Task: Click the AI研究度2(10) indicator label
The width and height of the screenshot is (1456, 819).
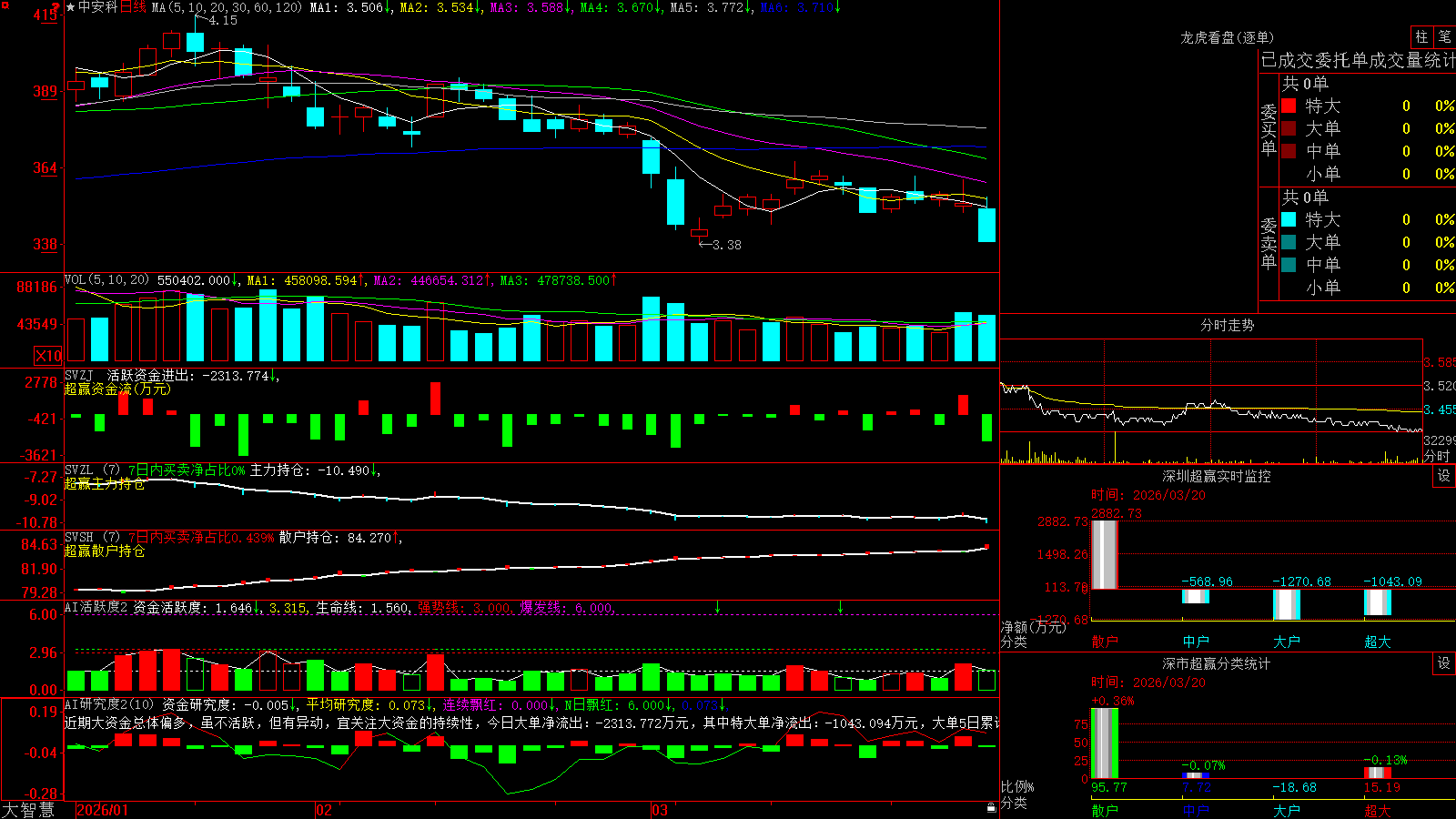Action: [109, 704]
